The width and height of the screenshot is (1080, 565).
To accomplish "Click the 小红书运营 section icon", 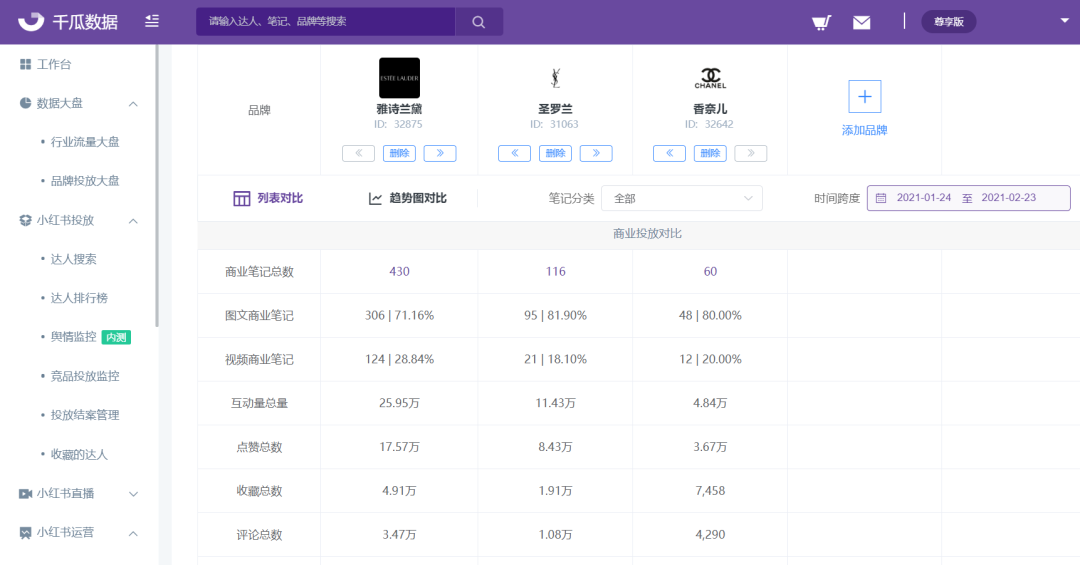I will click(25, 533).
